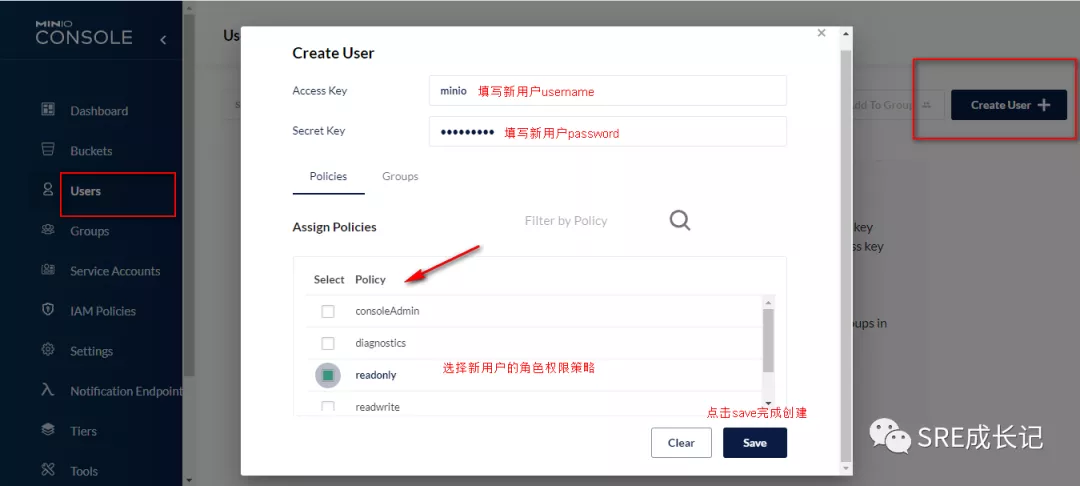Viewport: 1080px width, 486px height.
Task: Click the policy list scrollbar thumb
Action: point(768,341)
